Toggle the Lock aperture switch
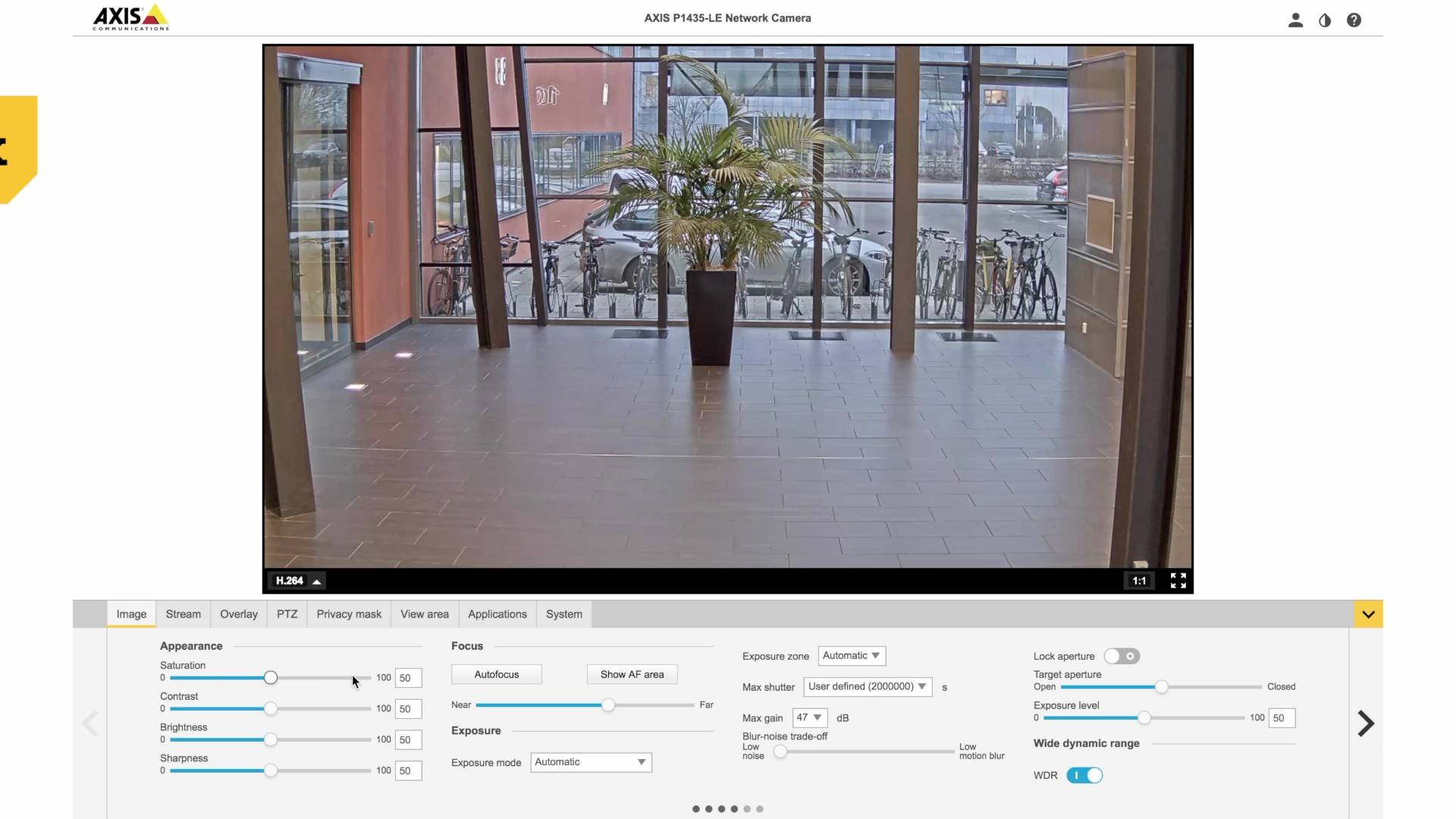 [x=1122, y=656]
